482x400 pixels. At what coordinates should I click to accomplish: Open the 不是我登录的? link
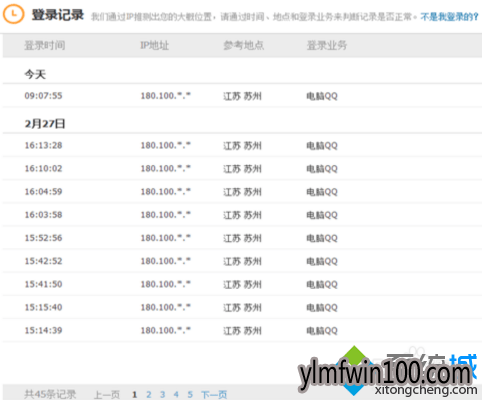pyautogui.click(x=449, y=17)
